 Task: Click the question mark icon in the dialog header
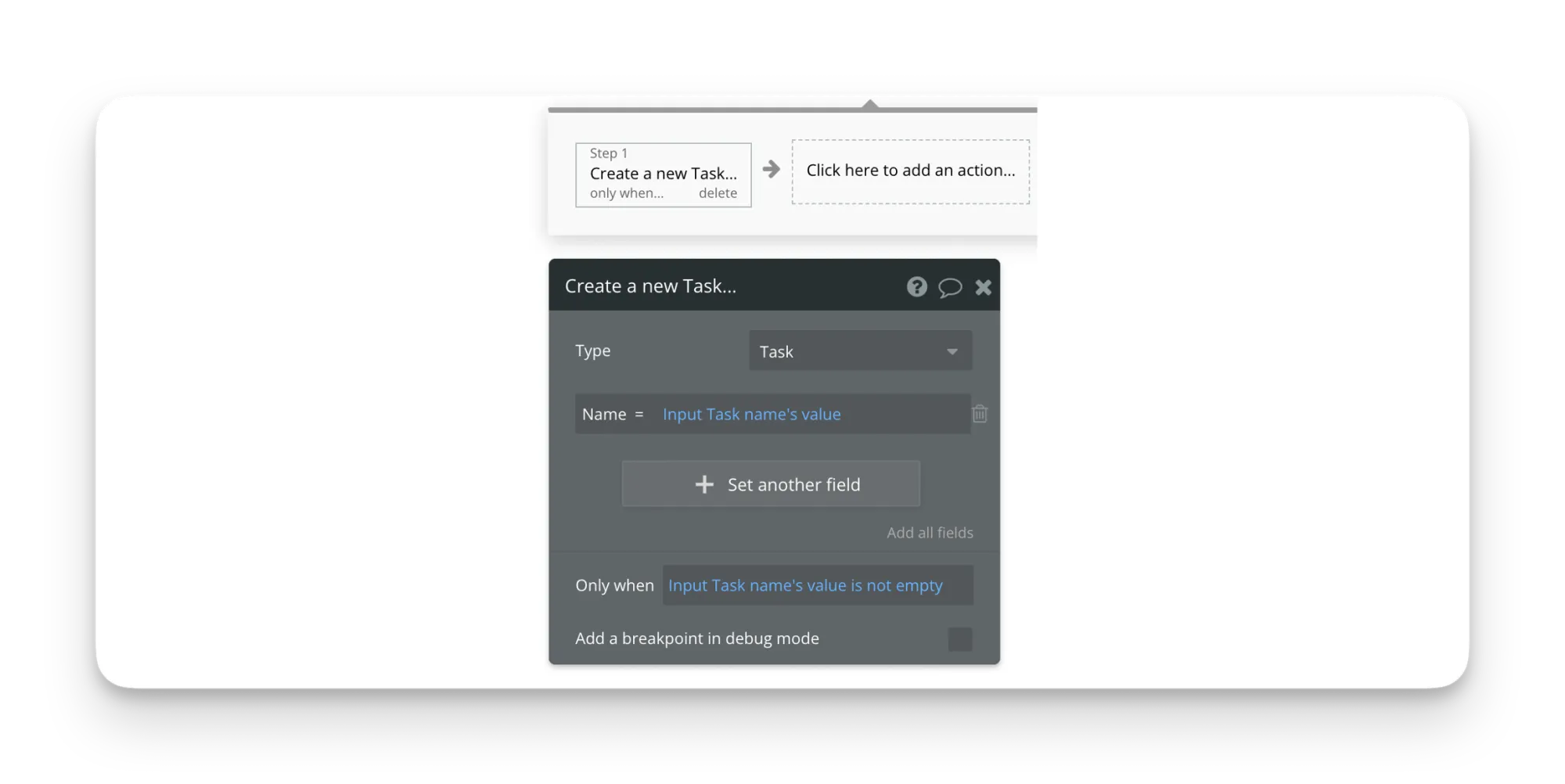[x=916, y=286]
